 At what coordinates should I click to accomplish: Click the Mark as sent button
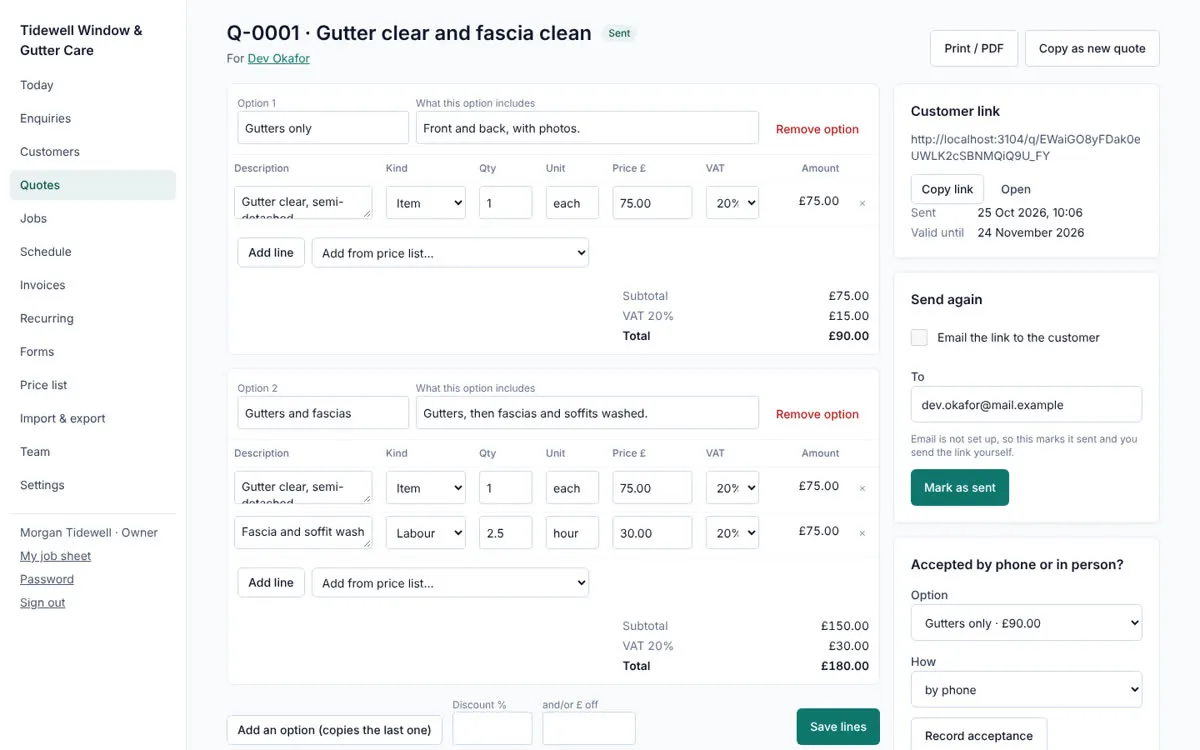coord(960,488)
